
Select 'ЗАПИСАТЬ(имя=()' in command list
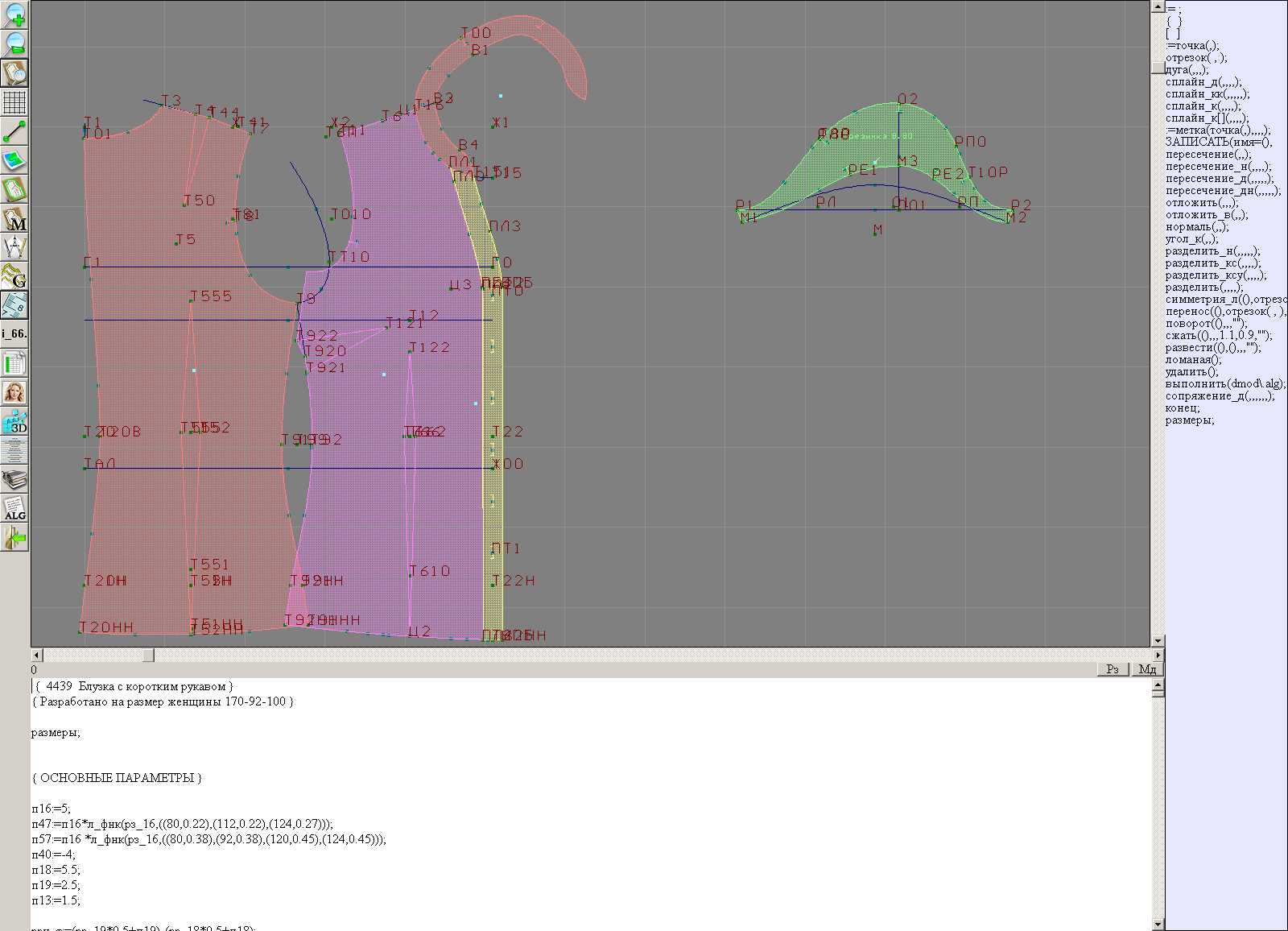tap(1218, 143)
